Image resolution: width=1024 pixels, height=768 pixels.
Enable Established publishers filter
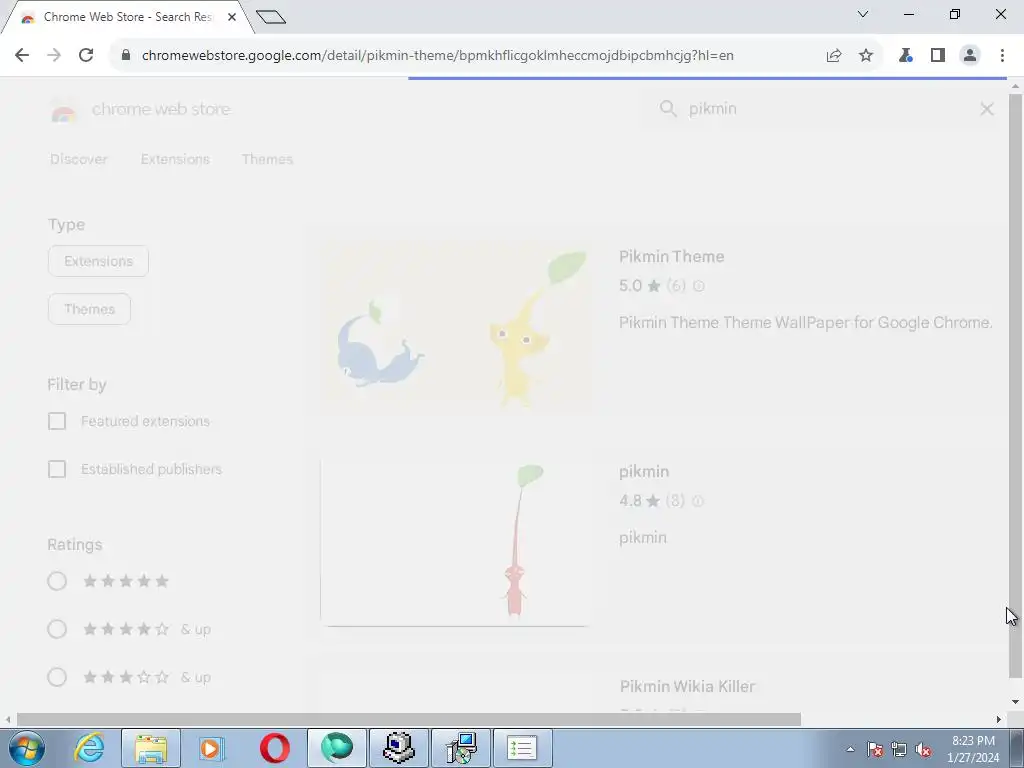tap(57, 470)
